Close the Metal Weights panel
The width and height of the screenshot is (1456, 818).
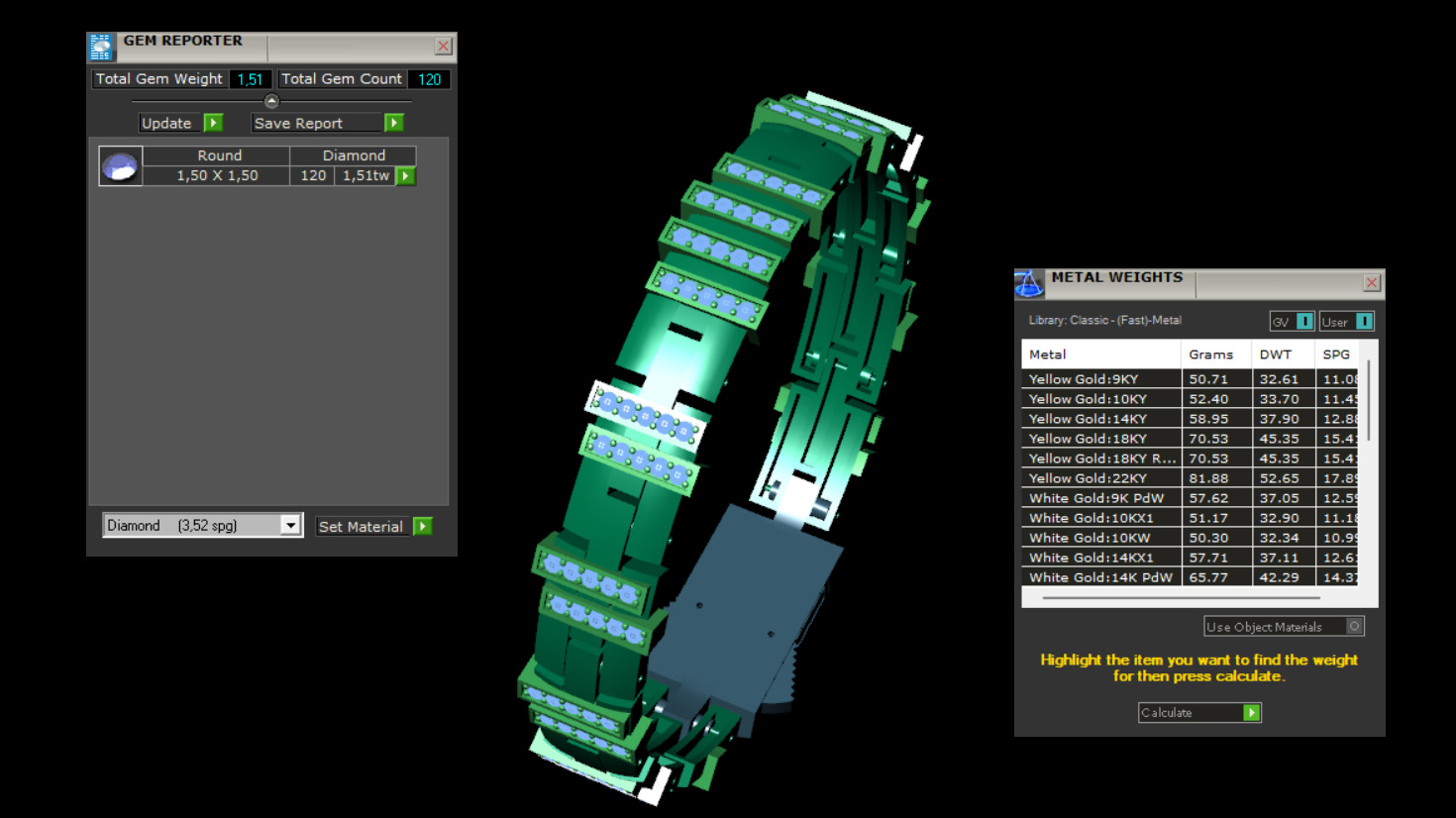click(1372, 283)
